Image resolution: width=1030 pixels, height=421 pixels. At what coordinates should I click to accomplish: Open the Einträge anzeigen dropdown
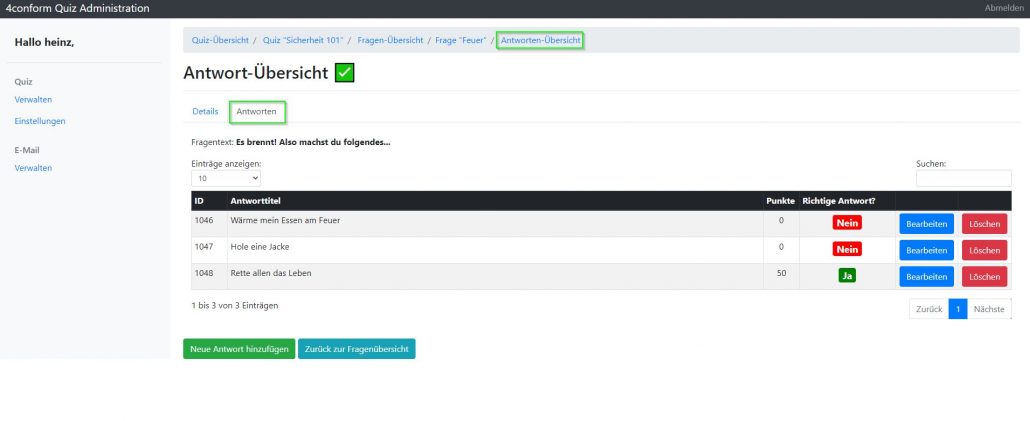[226, 178]
